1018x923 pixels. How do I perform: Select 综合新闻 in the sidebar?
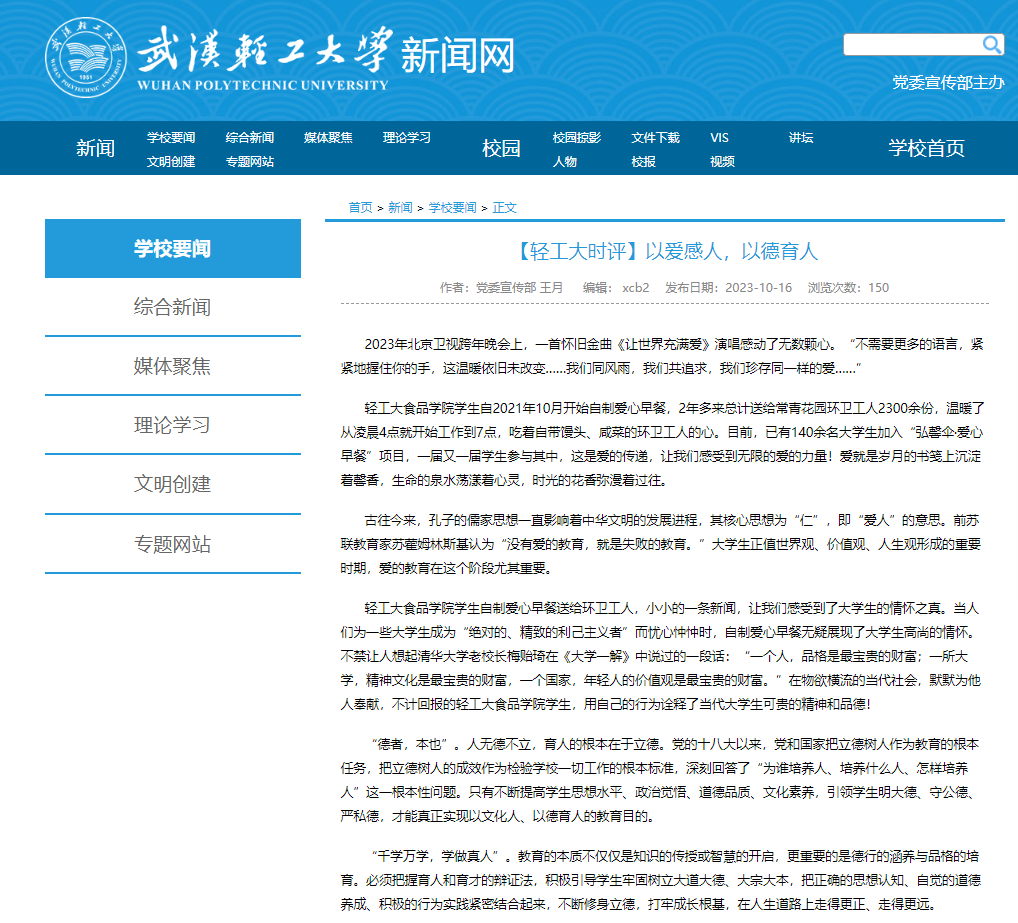[x=173, y=307]
